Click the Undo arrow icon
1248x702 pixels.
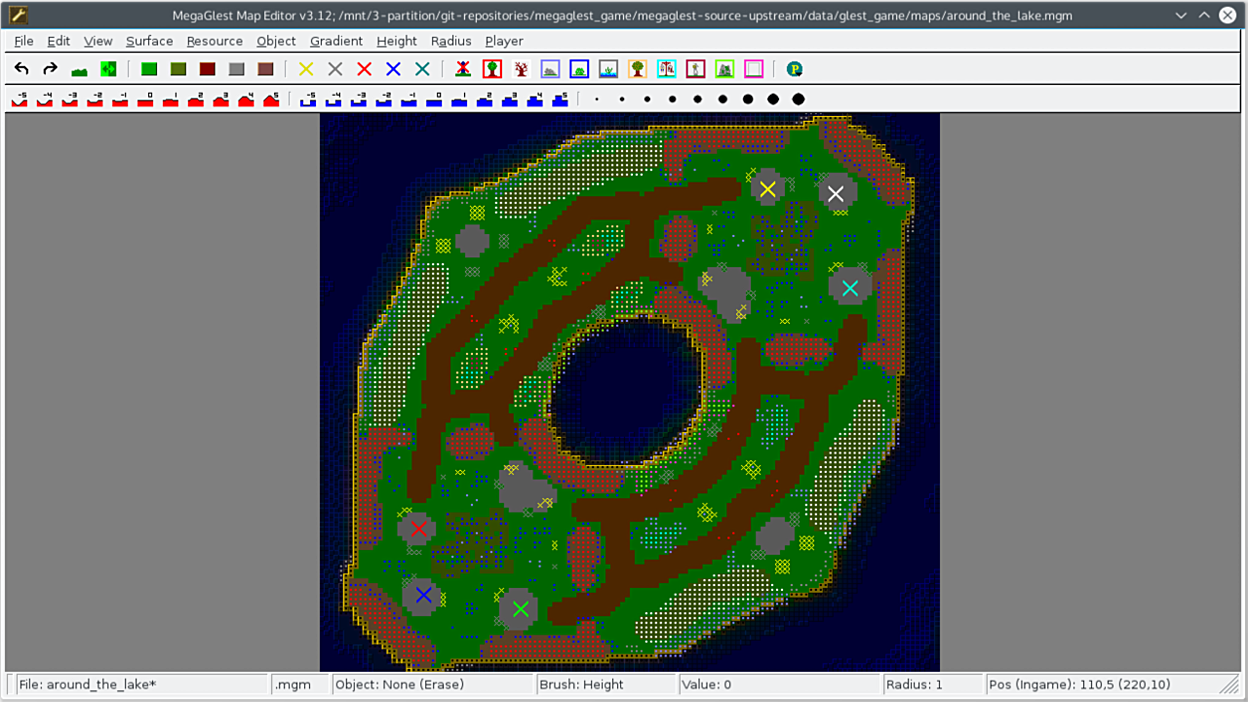21,69
